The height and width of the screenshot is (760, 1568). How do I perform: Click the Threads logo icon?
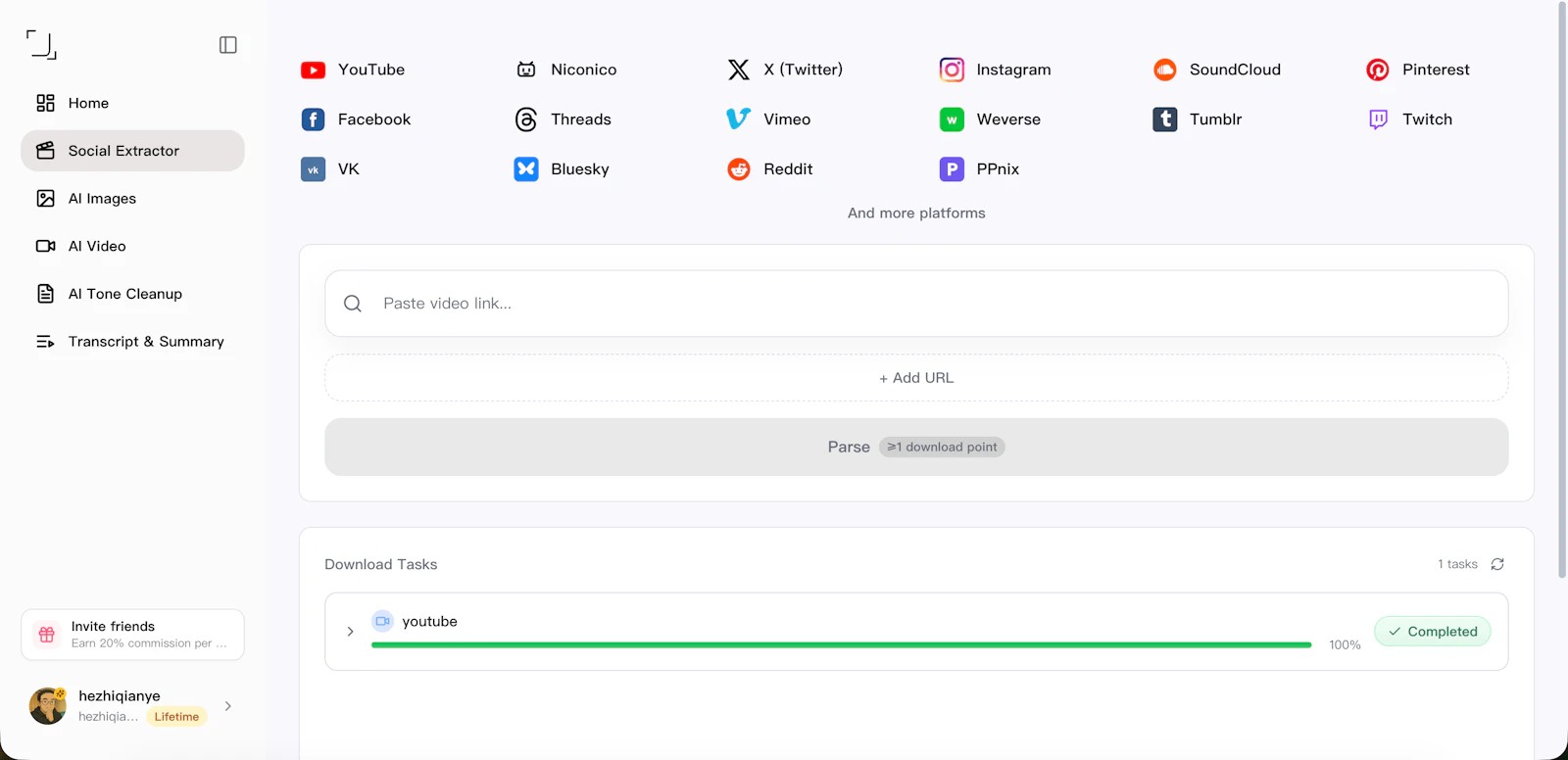point(526,119)
